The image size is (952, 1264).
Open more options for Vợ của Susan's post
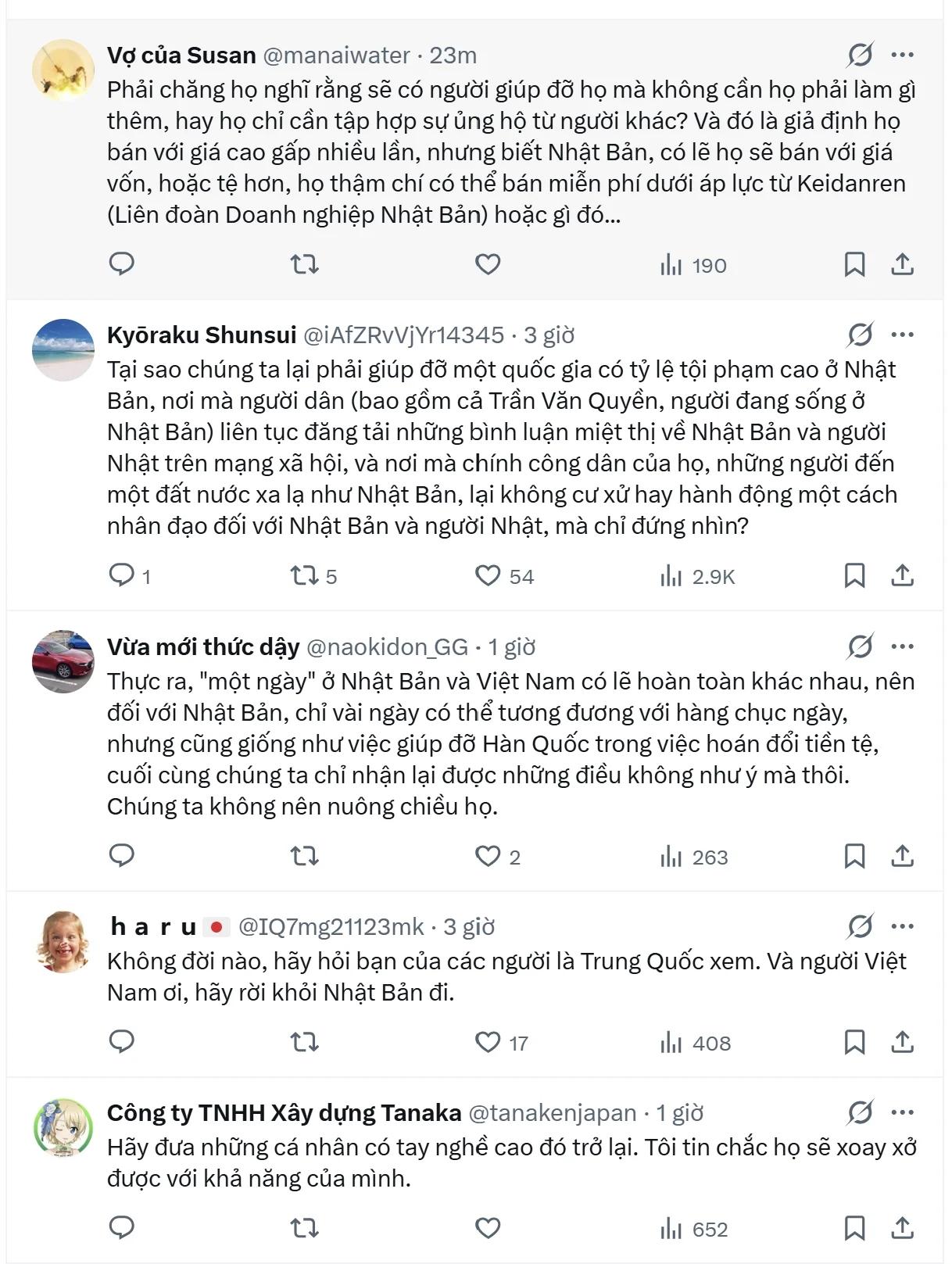coord(902,55)
